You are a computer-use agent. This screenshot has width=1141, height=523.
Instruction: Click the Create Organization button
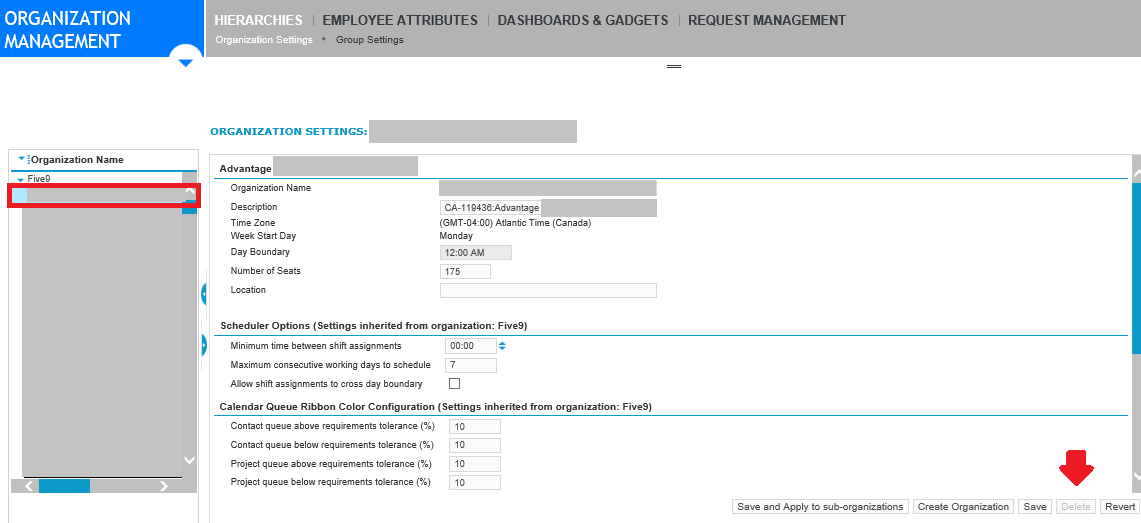pyautogui.click(x=963, y=507)
